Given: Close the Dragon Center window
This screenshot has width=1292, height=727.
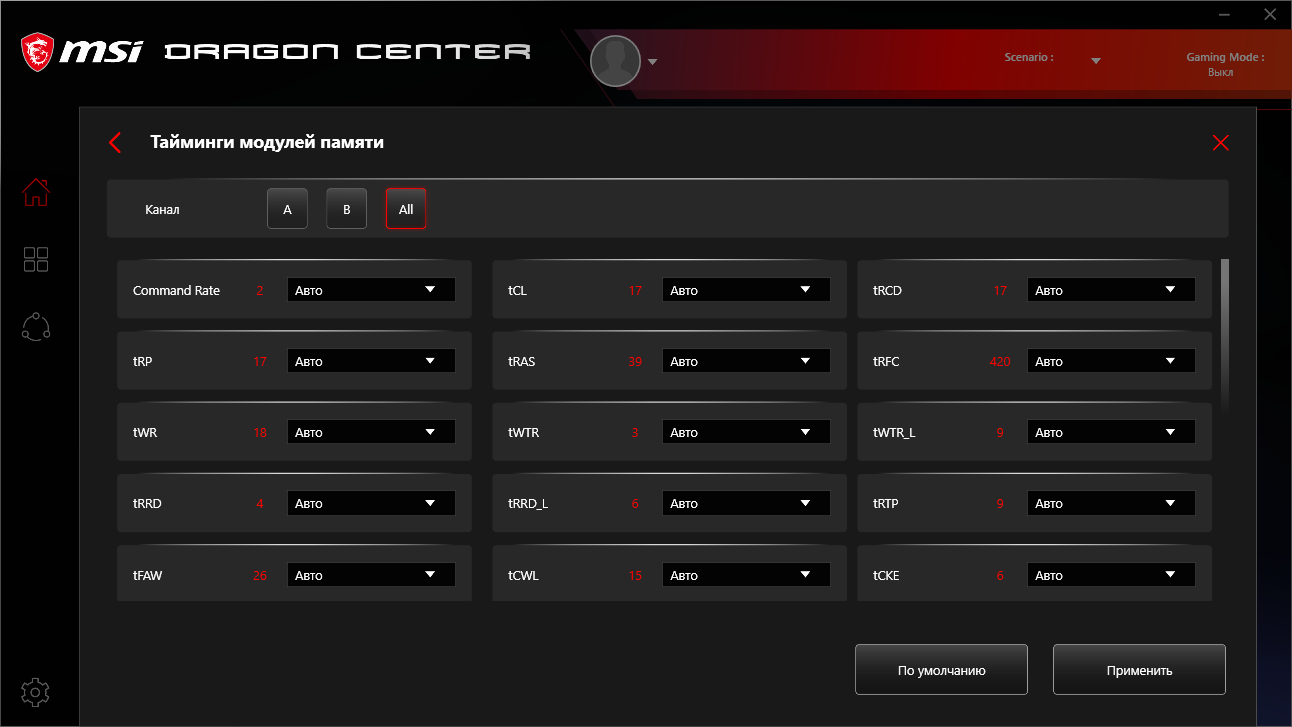Looking at the screenshot, I should pyautogui.click(x=1269, y=15).
